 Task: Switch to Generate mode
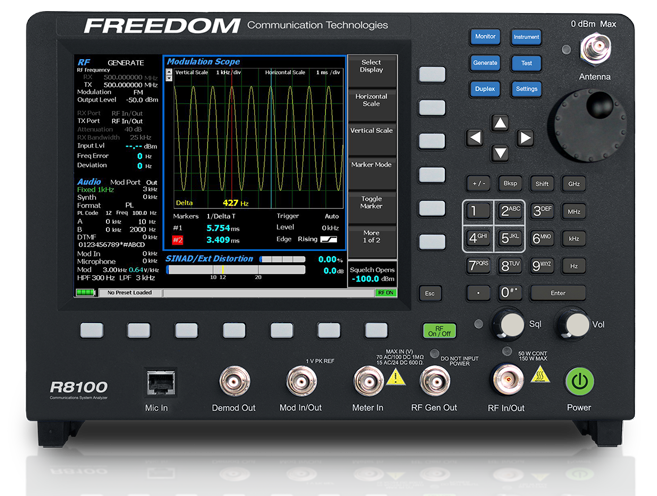pyautogui.click(x=485, y=63)
